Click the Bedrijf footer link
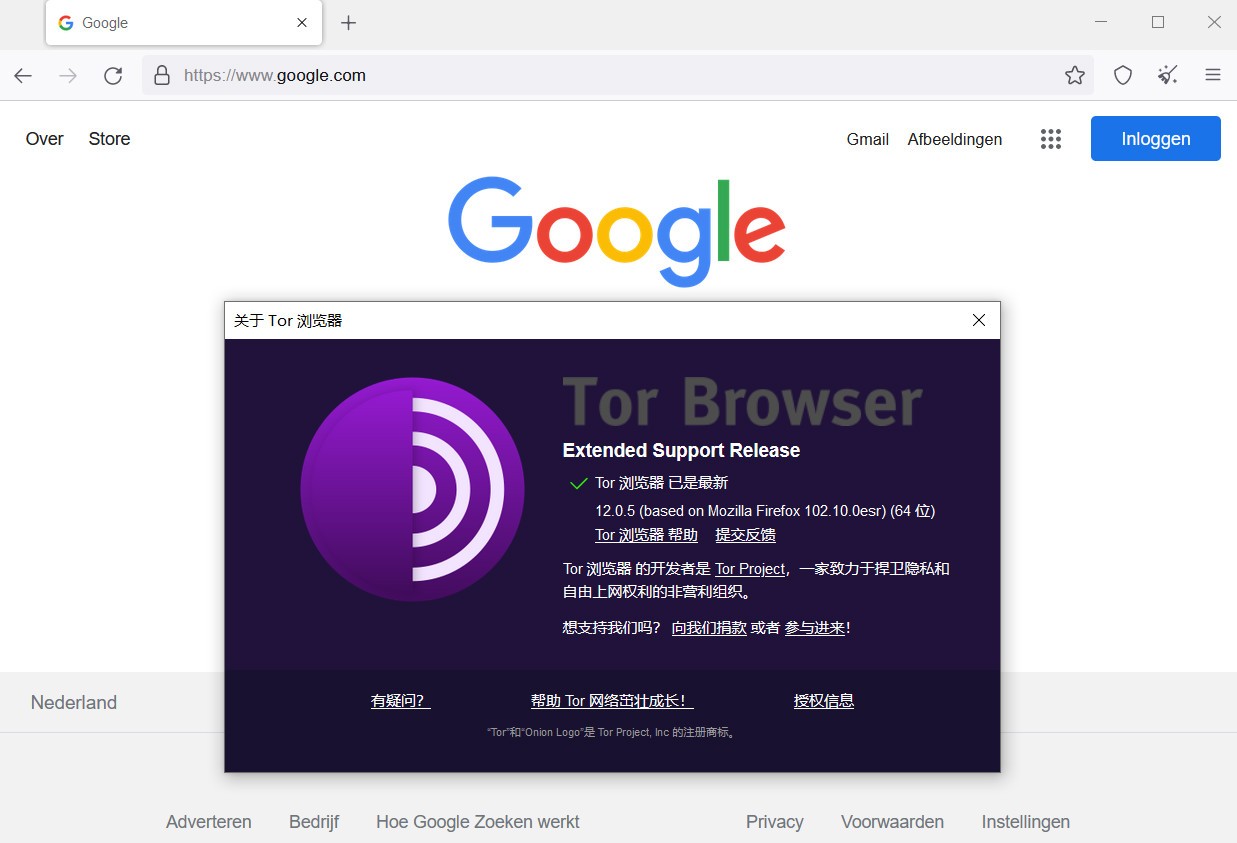The width and height of the screenshot is (1237, 843). pyautogui.click(x=314, y=822)
